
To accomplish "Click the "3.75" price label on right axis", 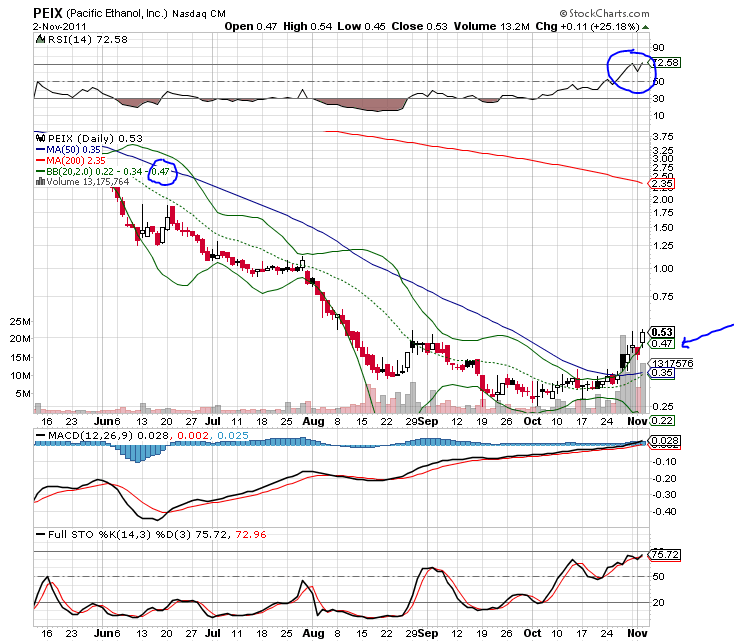I will (663, 137).
